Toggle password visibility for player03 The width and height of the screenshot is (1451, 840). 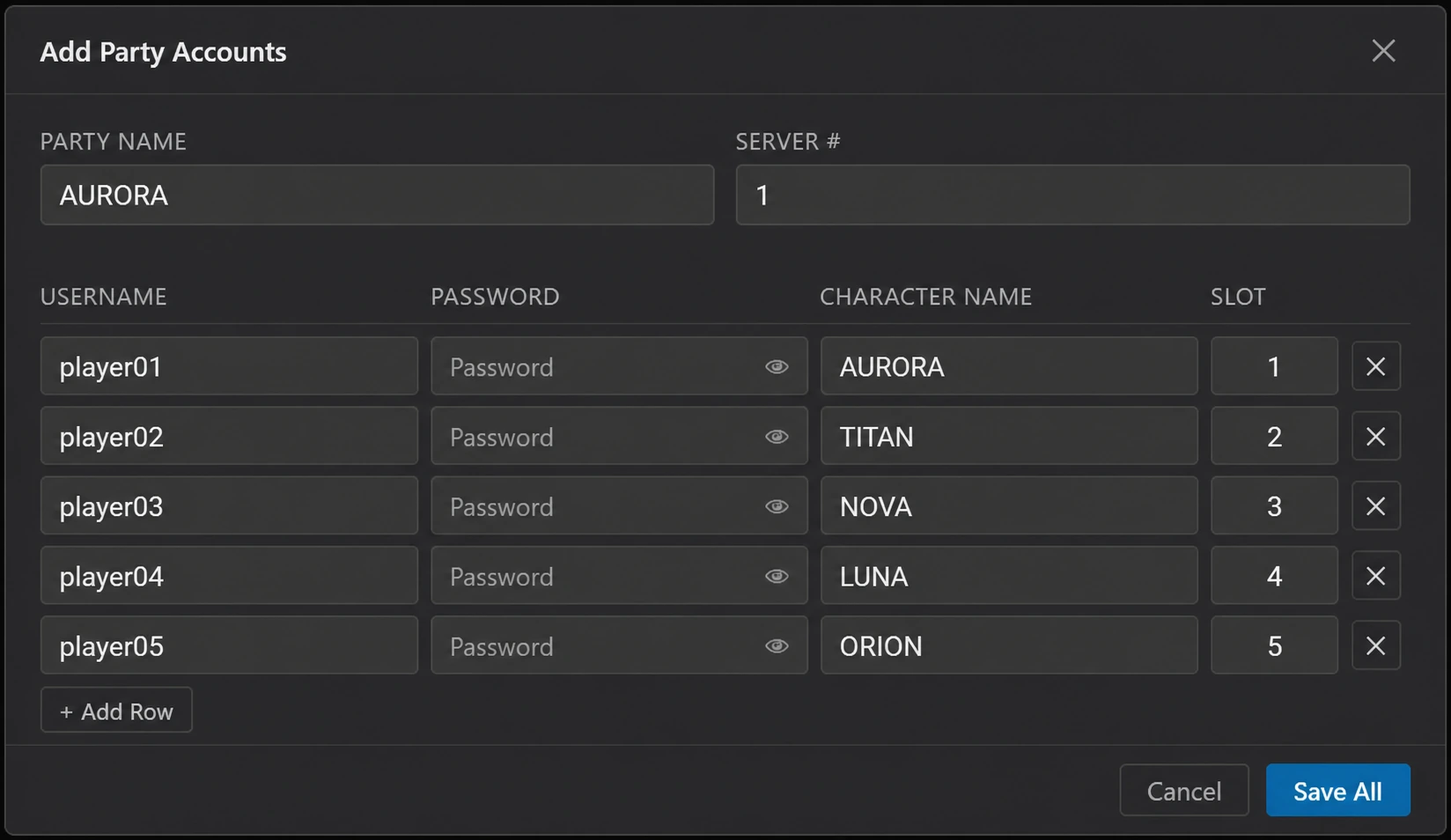pyautogui.click(x=777, y=506)
